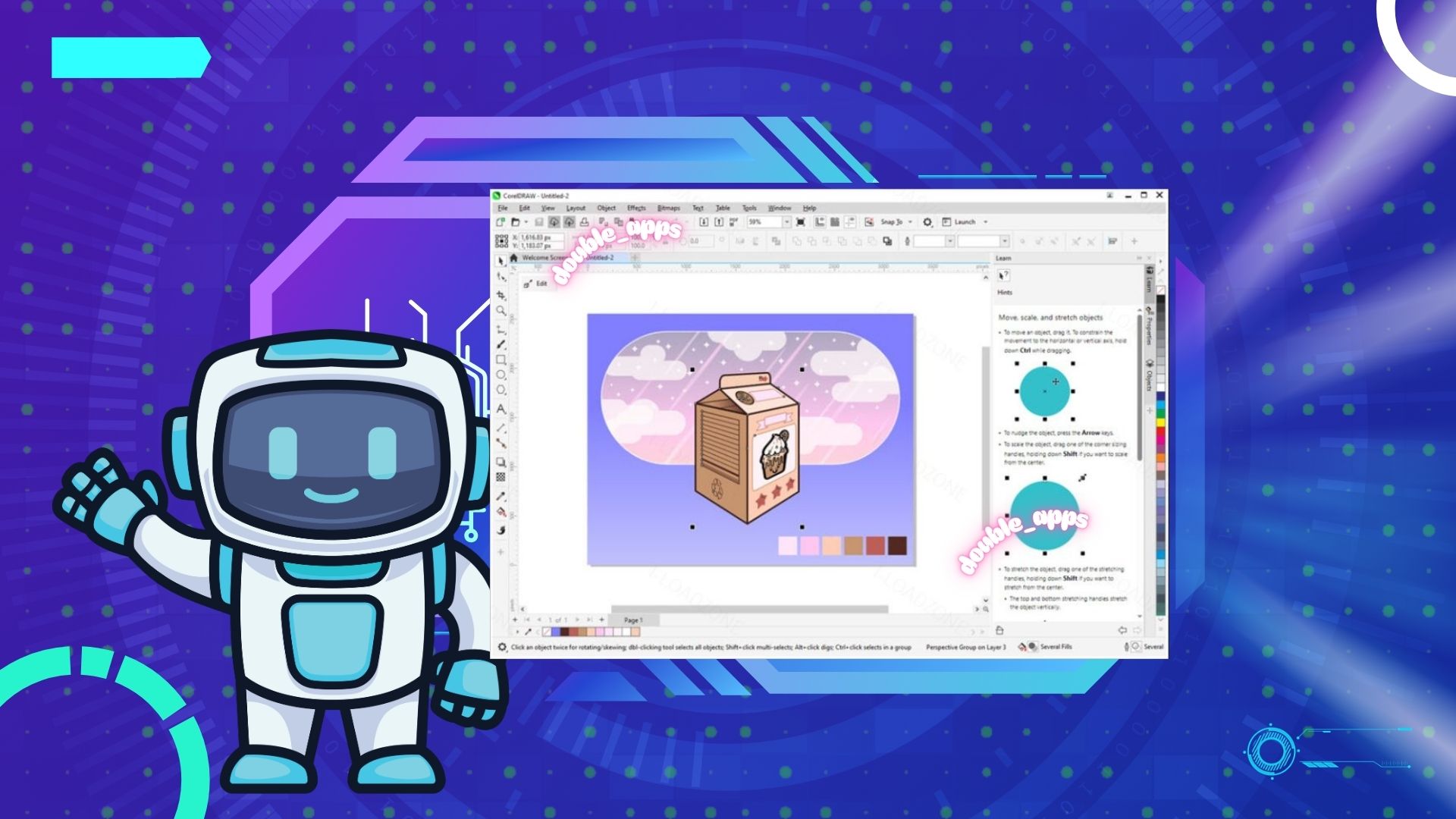Select the Polygon tool

click(x=500, y=389)
